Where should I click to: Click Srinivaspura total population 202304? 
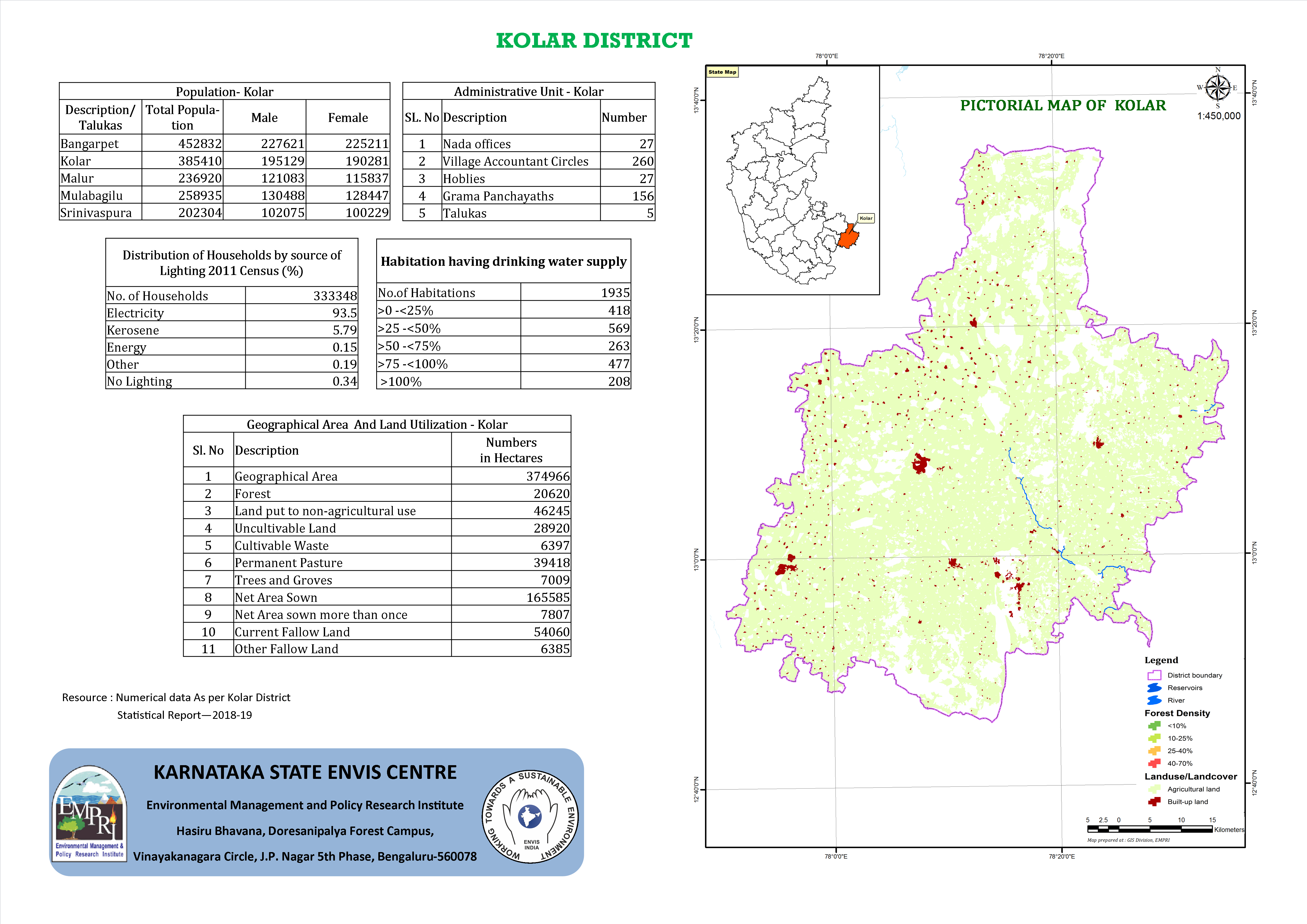coord(200,213)
